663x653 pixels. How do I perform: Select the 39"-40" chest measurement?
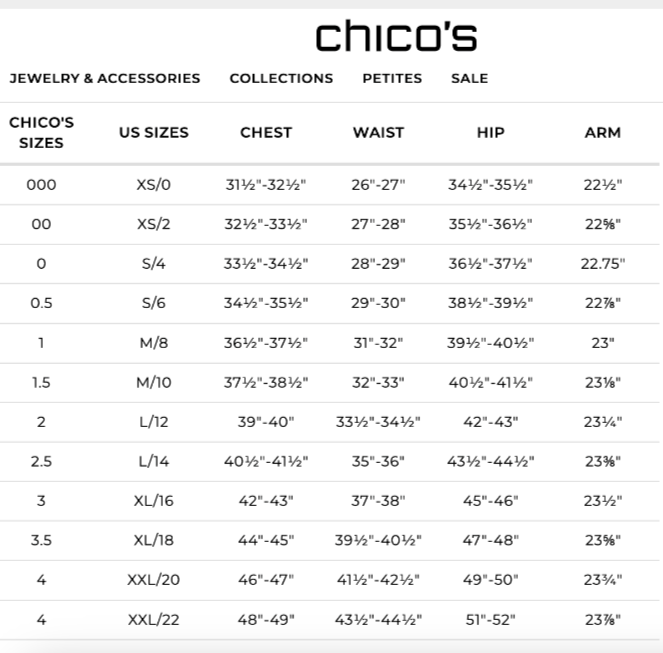click(x=266, y=422)
